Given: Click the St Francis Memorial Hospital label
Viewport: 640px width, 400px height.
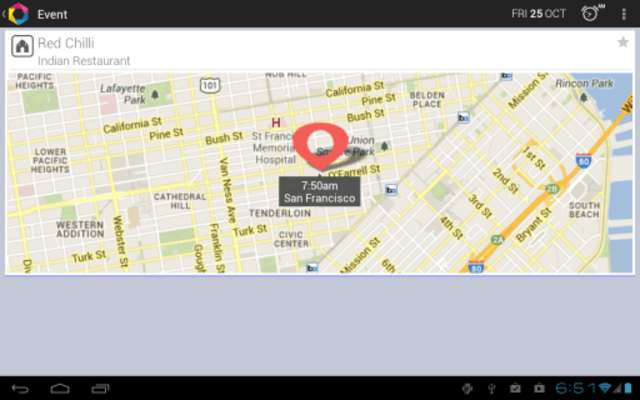Looking at the screenshot, I should [274, 148].
